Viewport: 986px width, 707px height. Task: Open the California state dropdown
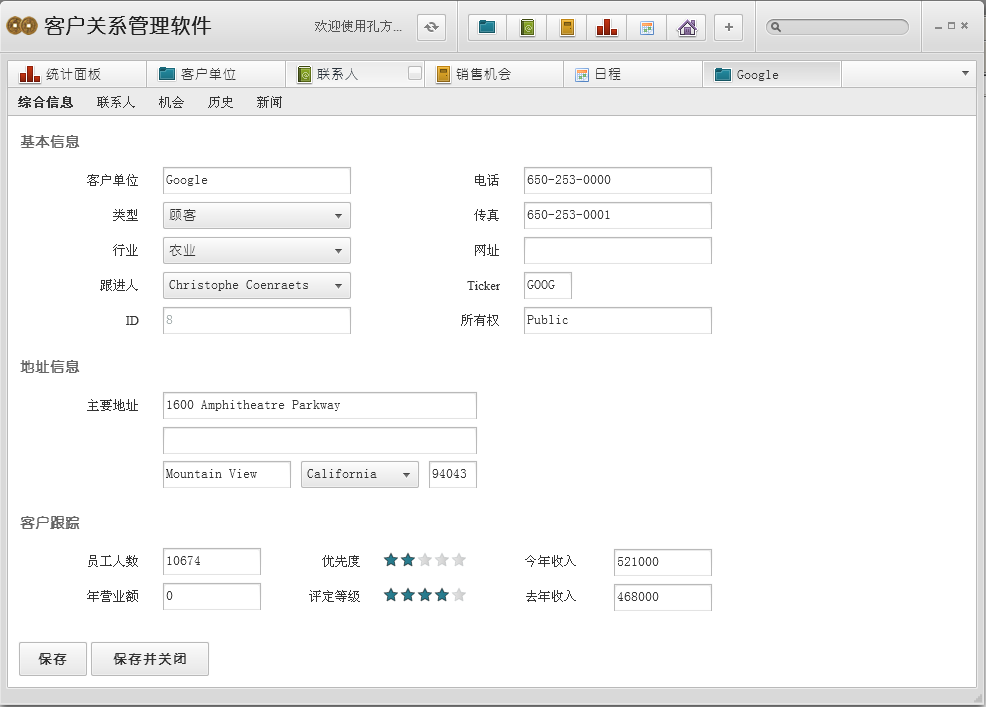pos(360,474)
